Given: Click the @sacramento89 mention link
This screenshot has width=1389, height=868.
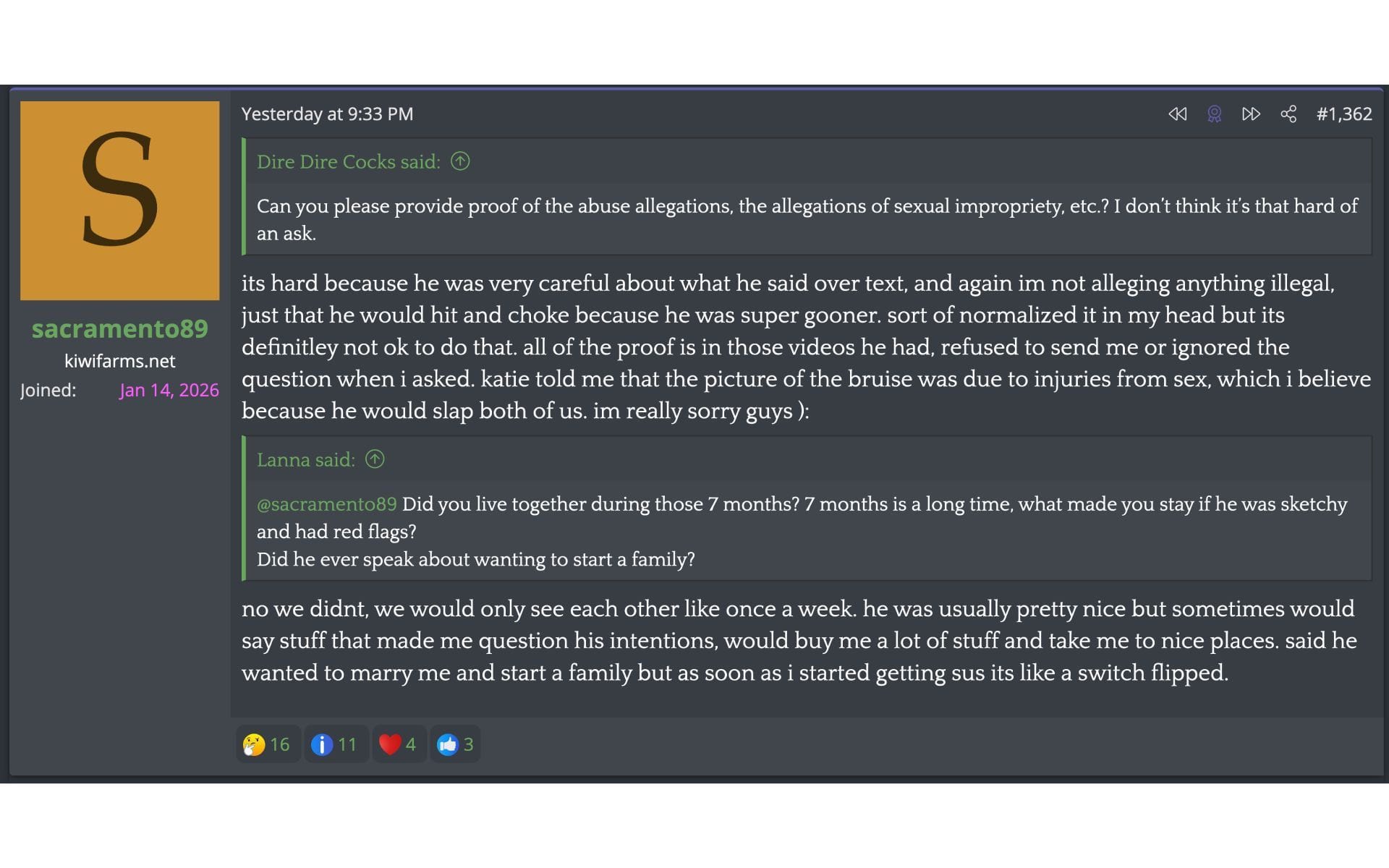Looking at the screenshot, I should point(328,504).
